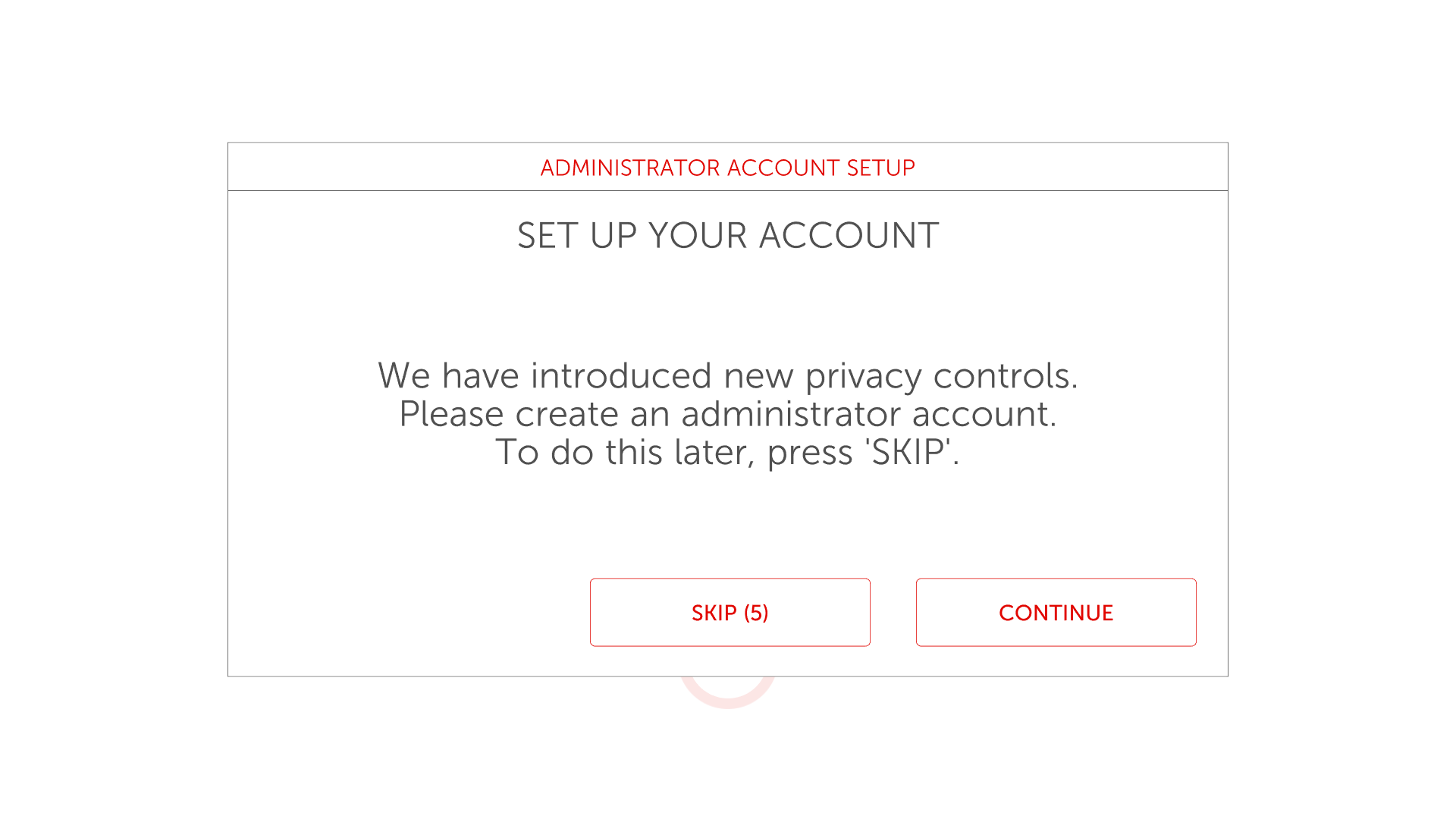Click the word 'Please' in the message
1456x819 pixels.
[451, 414]
